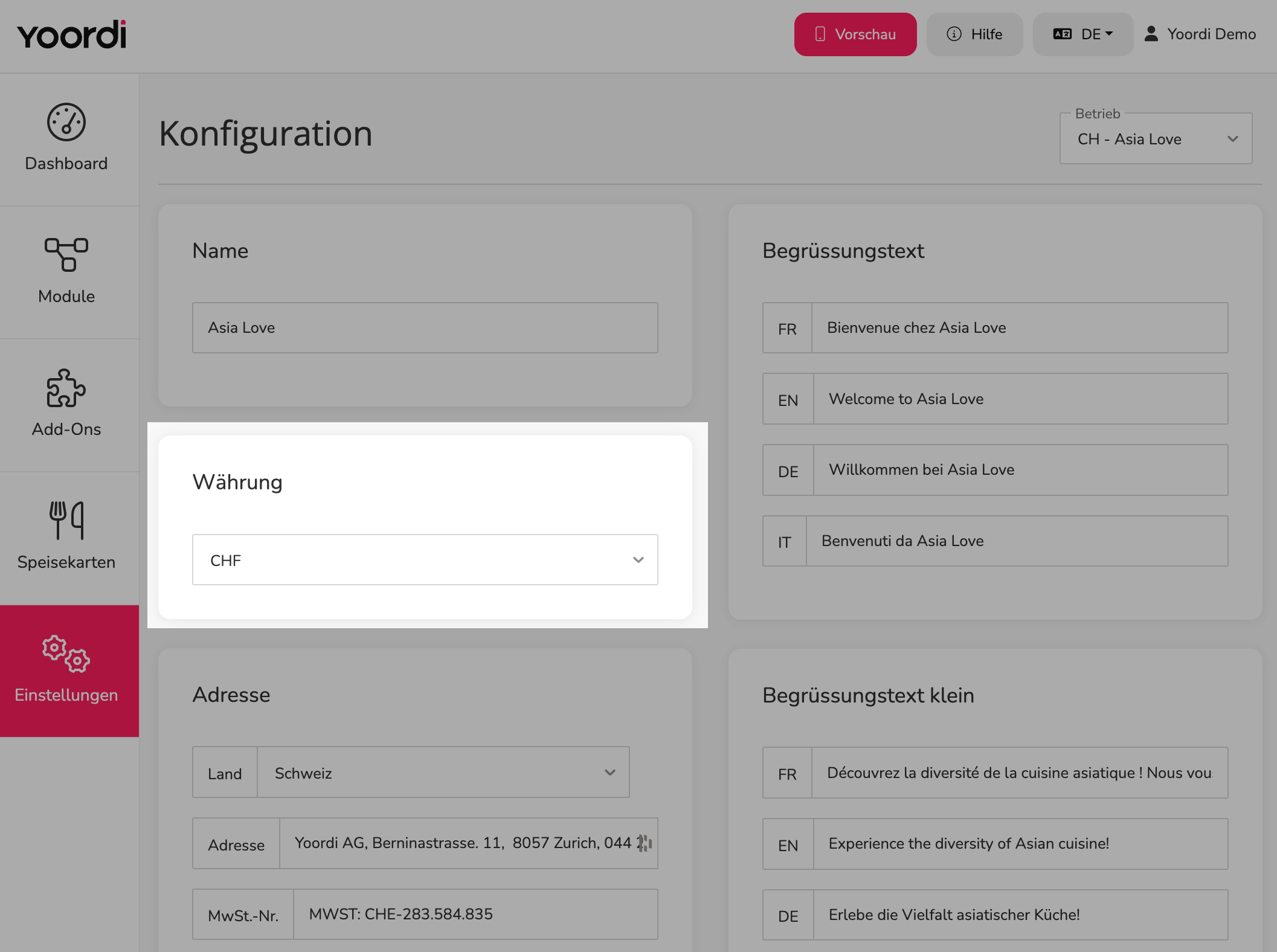Open the Add-Ons puzzle icon
Viewport: 1277px width, 952px height.
click(66, 388)
